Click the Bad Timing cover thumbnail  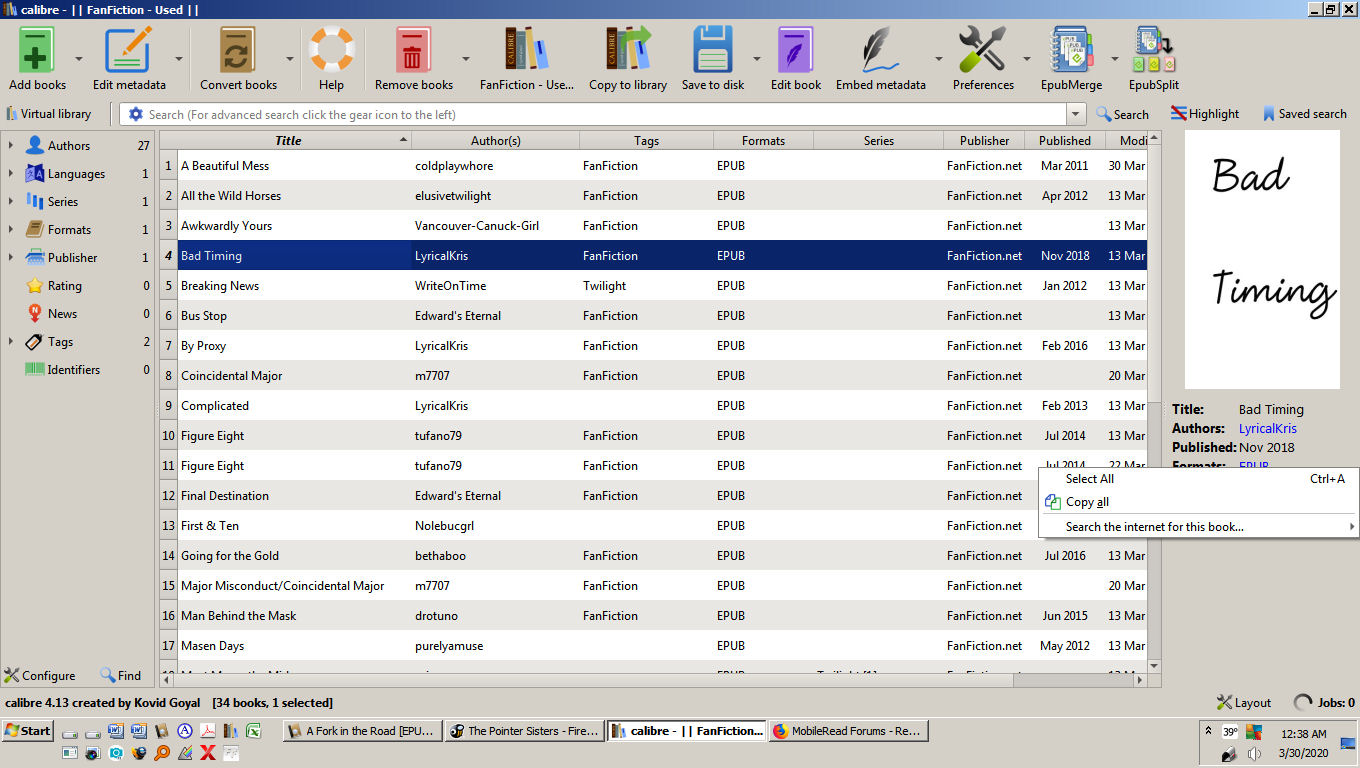[x=1262, y=260]
